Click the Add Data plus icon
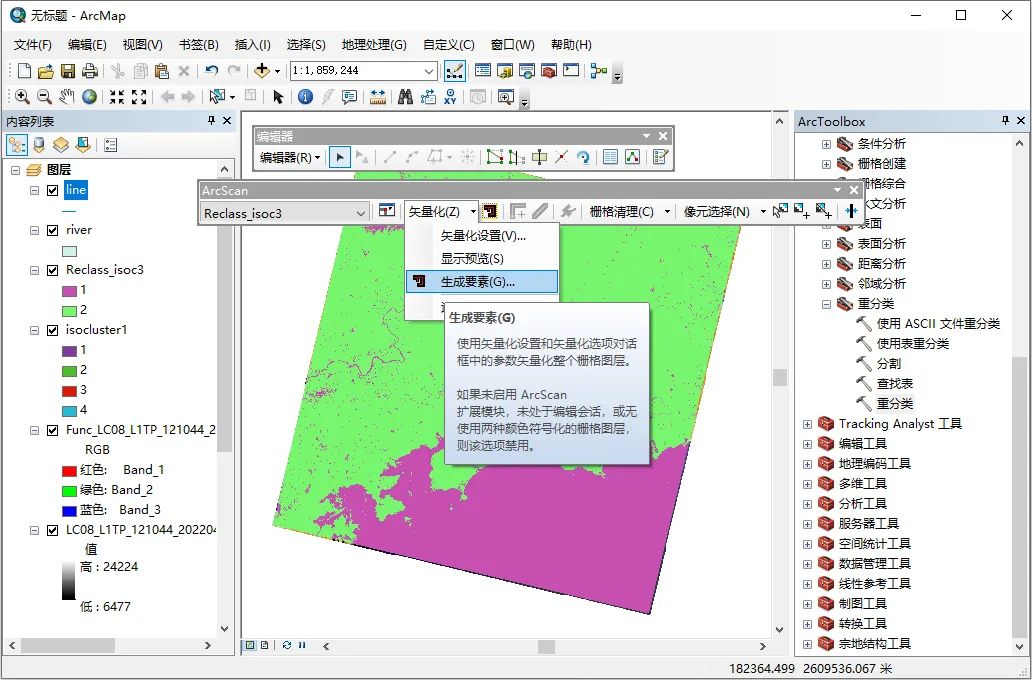This screenshot has width=1032, height=680. point(262,70)
